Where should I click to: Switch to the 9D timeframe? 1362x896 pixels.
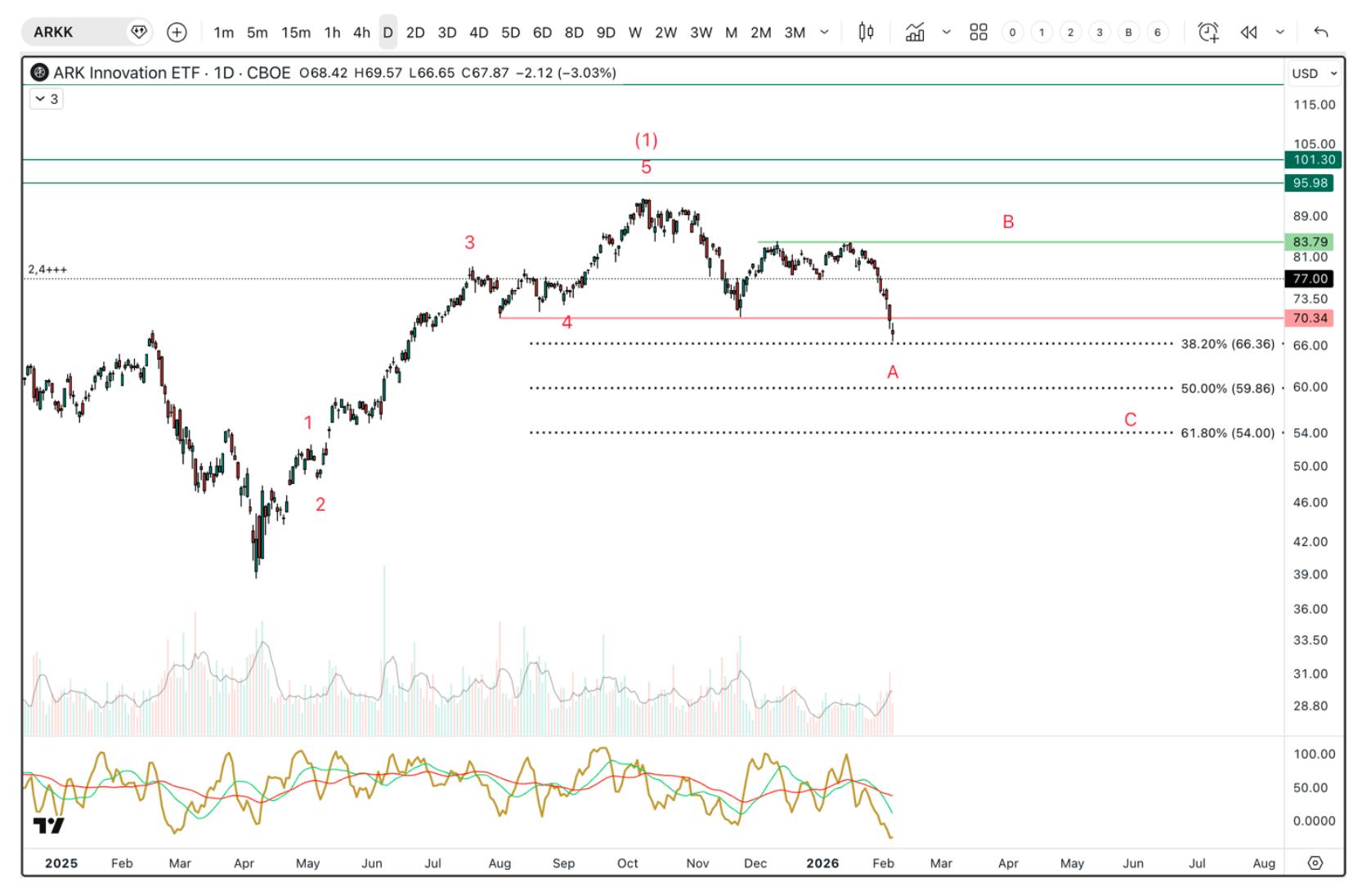pos(606,32)
